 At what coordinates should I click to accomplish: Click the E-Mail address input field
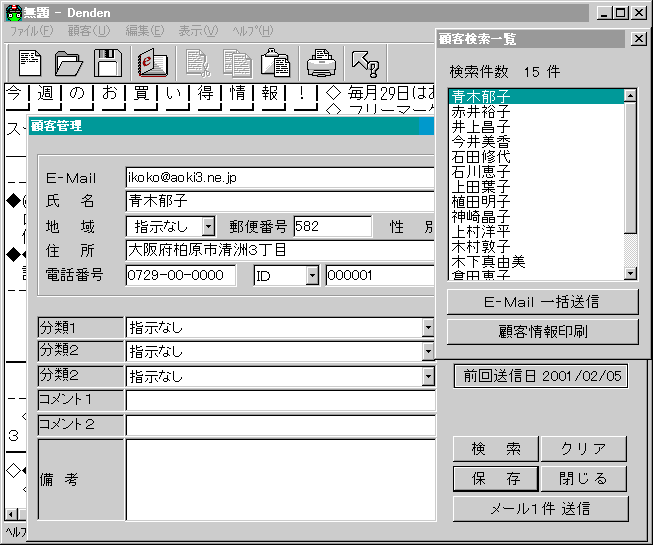click(x=280, y=176)
